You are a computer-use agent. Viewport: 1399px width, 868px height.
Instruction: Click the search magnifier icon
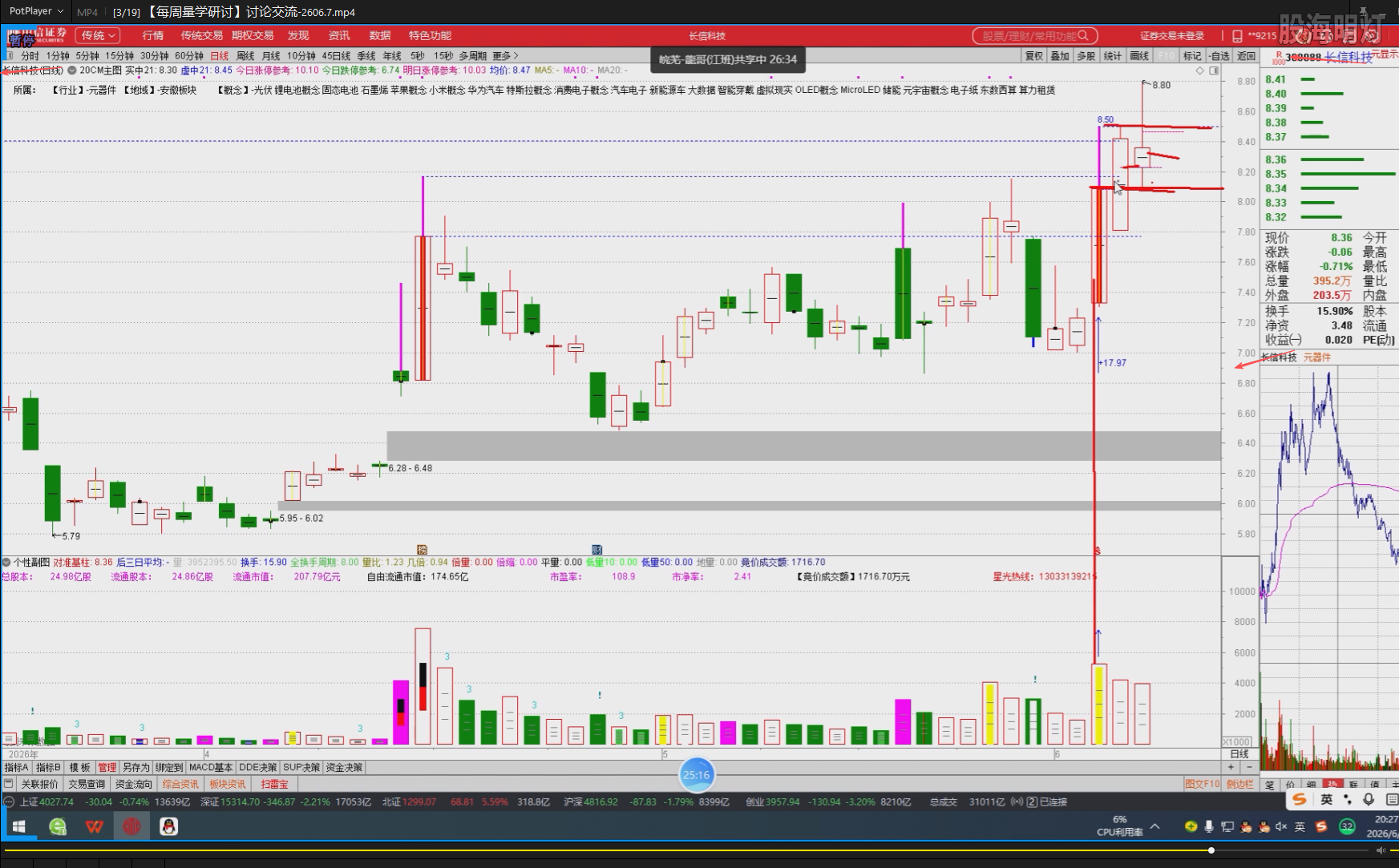tap(1084, 35)
